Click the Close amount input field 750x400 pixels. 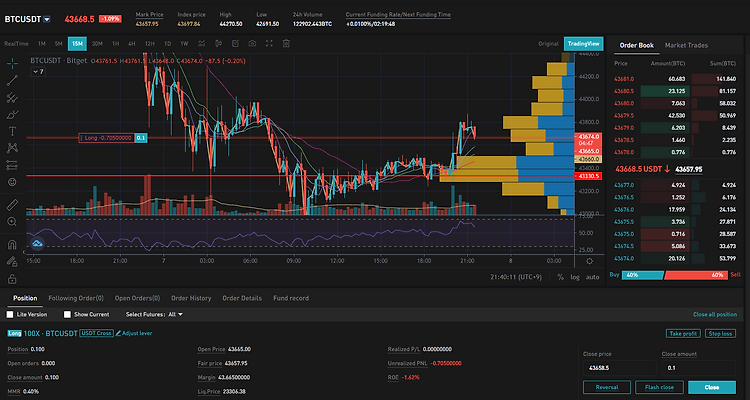698,368
